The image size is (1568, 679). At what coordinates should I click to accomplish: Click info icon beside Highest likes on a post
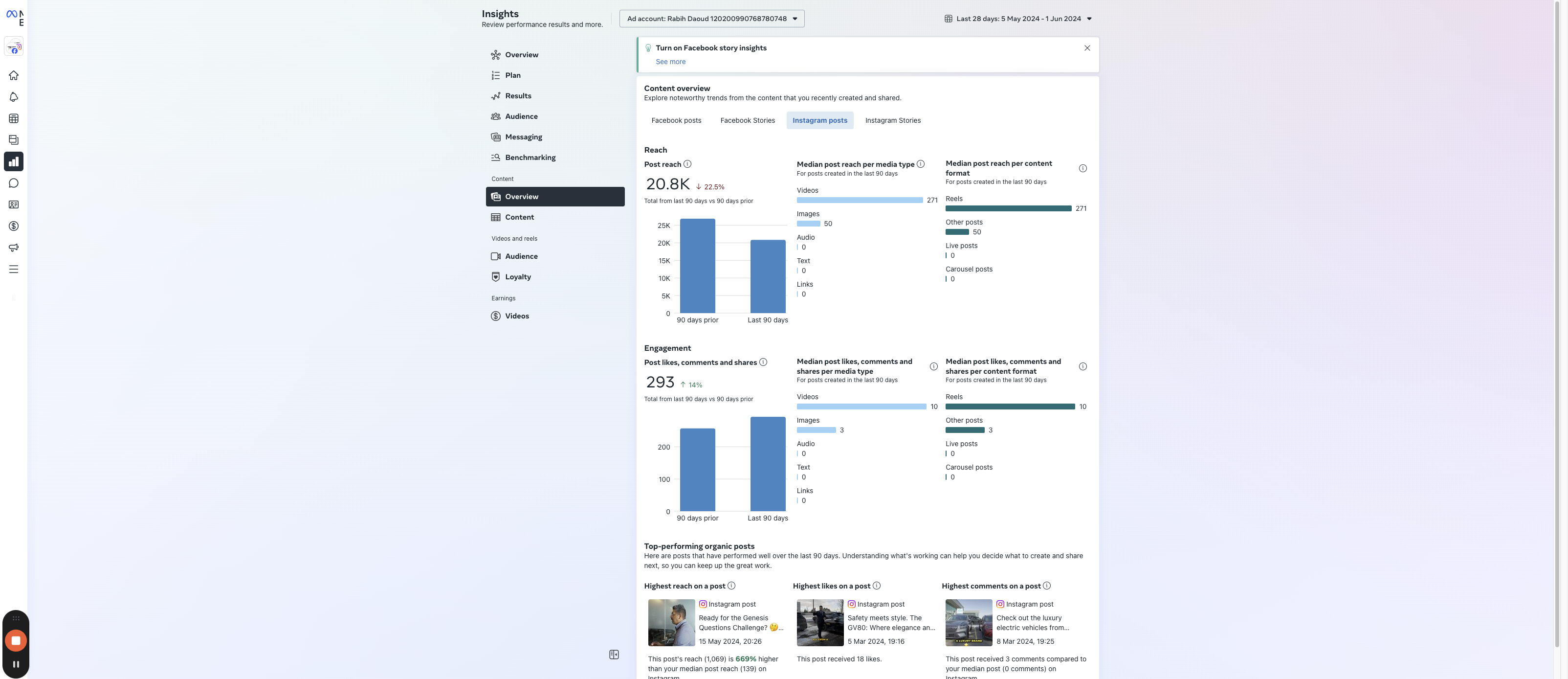877,586
